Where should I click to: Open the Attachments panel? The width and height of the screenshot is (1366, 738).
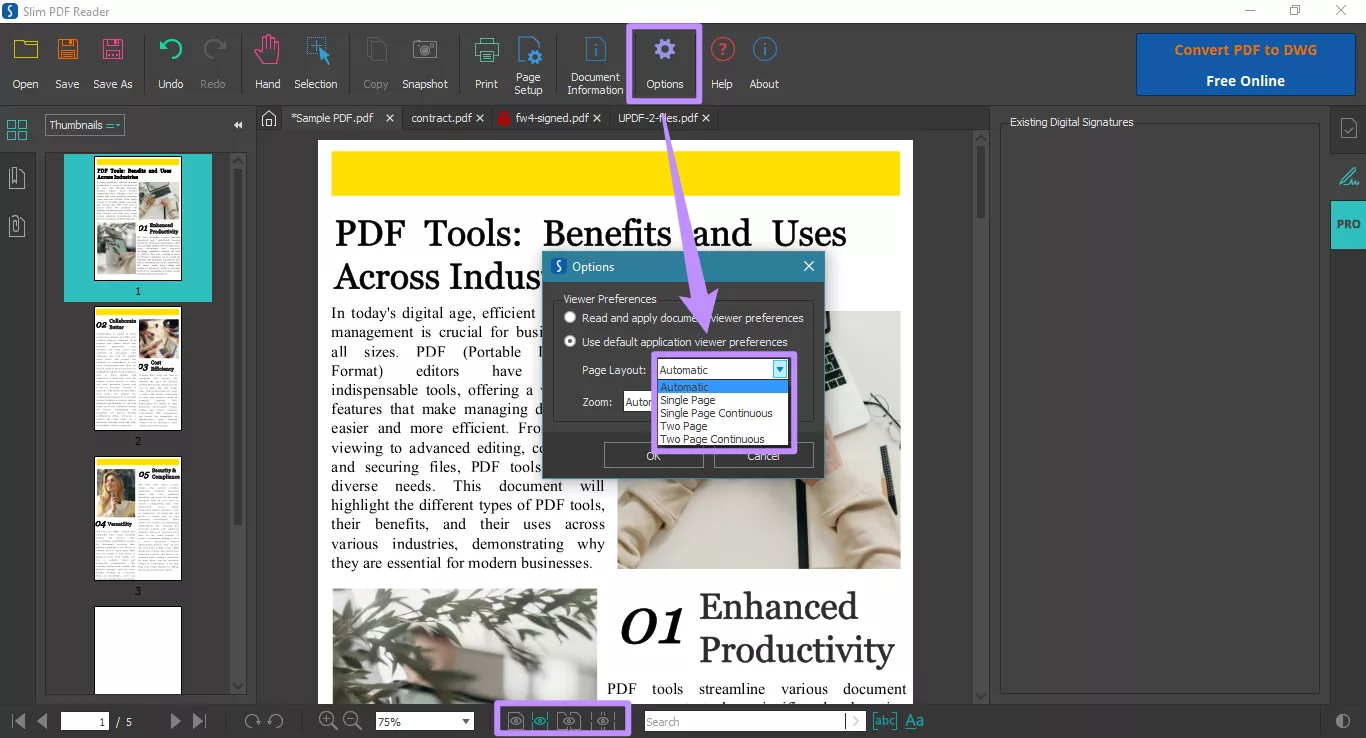[17, 225]
